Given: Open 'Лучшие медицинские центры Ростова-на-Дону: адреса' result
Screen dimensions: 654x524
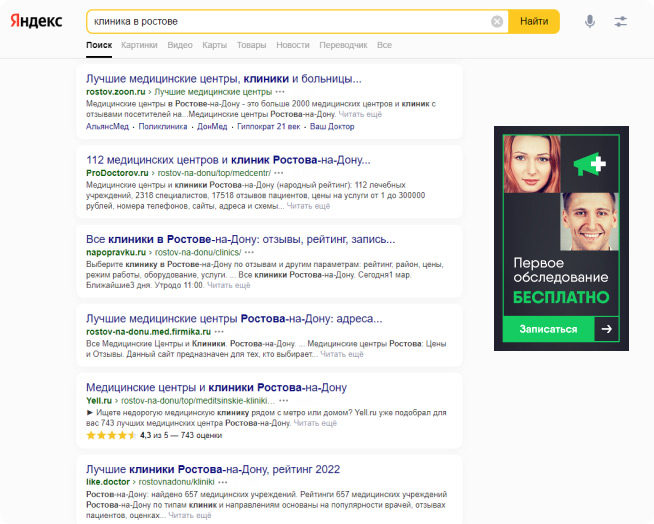Looking at the screenshot, I should [234, 319].
